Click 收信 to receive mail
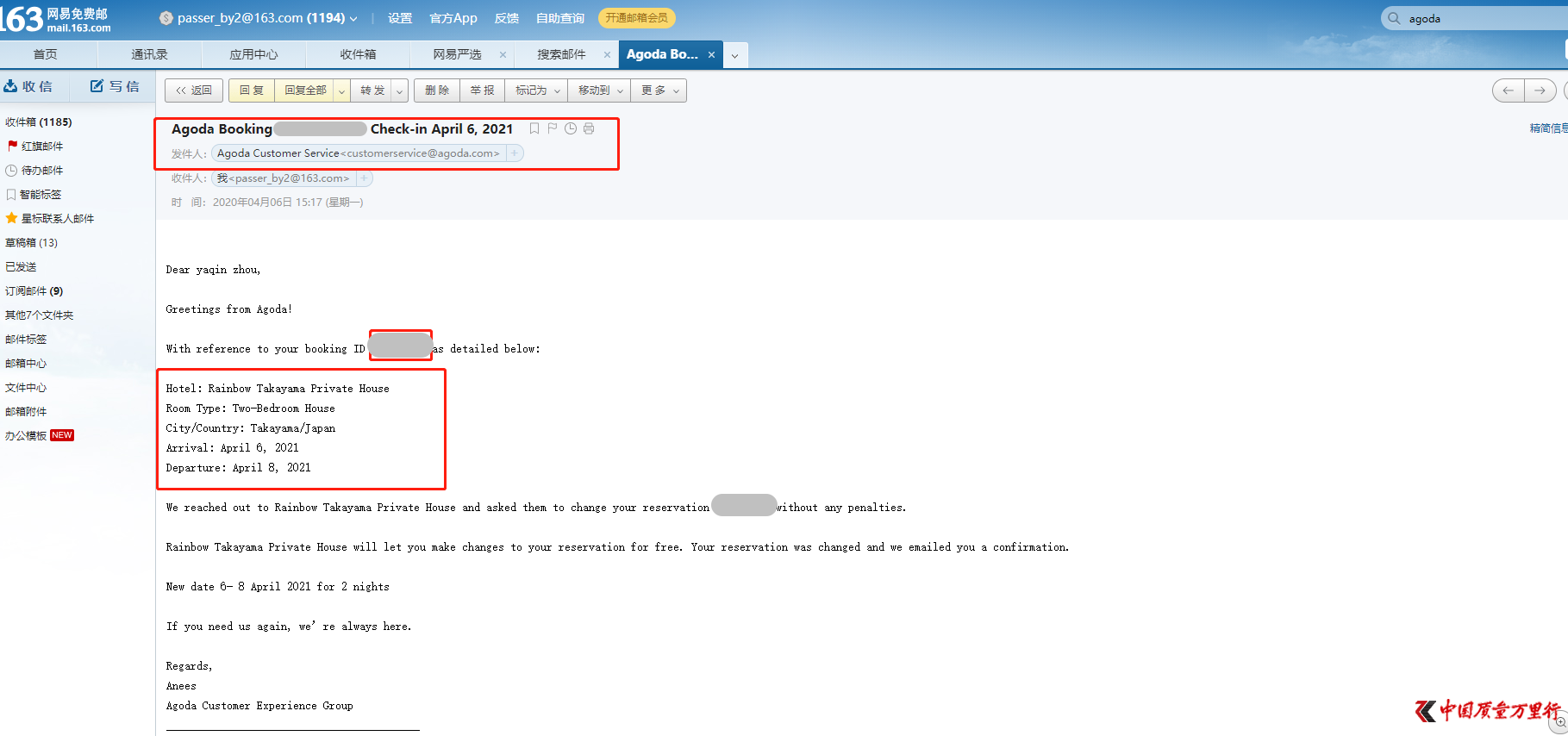 pos(29,86)
